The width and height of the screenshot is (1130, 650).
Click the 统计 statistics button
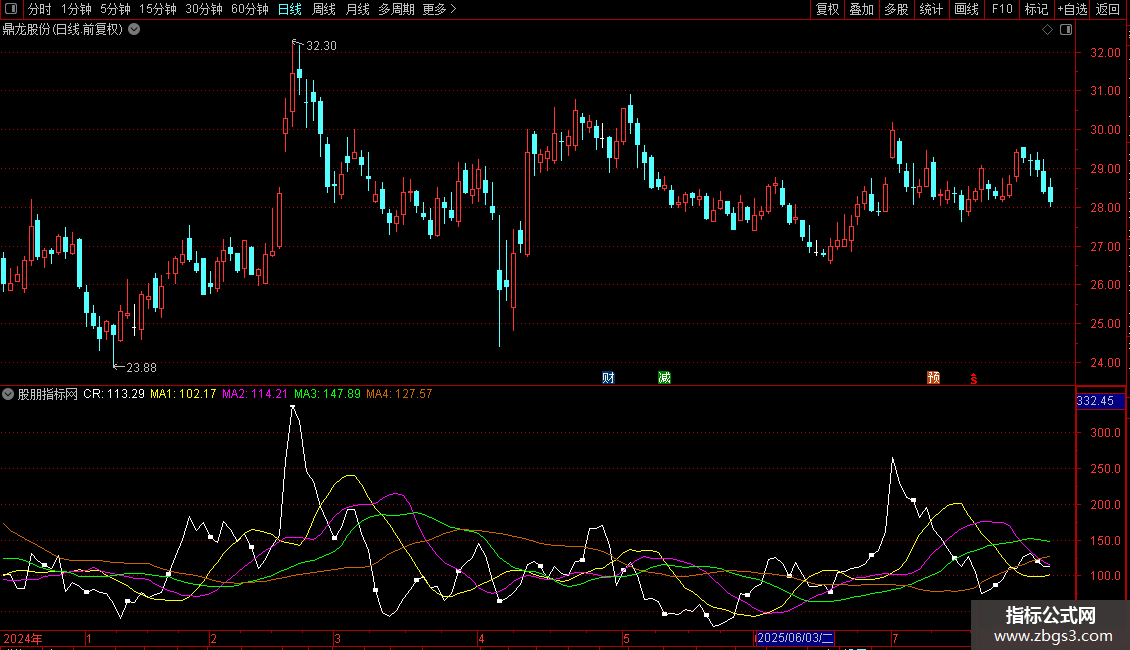tap(931, 9)
